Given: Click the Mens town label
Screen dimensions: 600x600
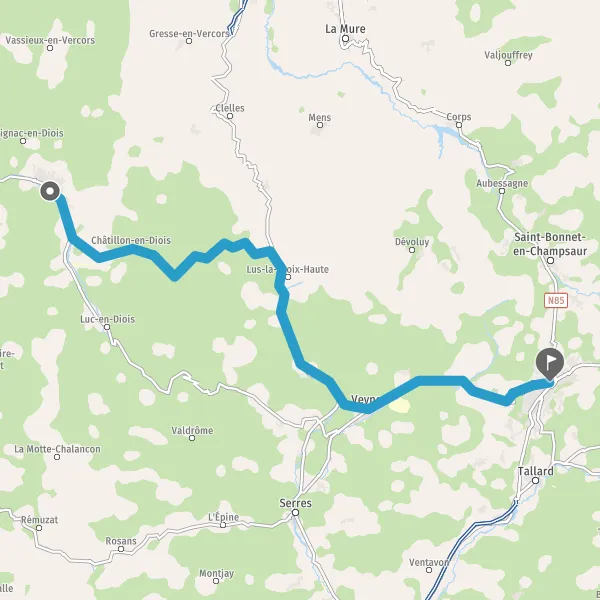Looking at the screenshot, I should 320,117.
